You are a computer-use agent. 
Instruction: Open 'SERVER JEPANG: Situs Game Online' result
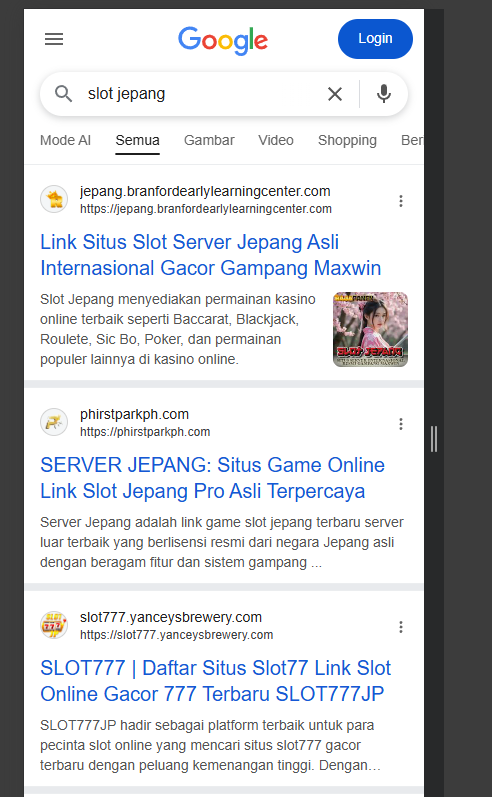(x=212, y=478)
